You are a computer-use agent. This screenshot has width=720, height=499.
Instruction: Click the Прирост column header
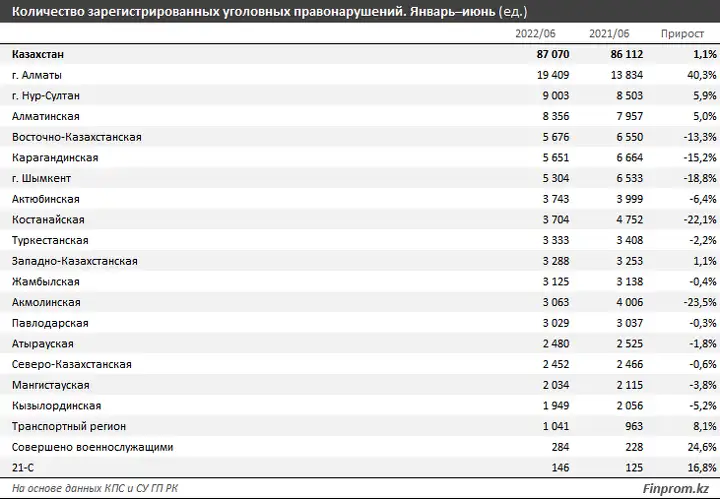[x=682, y=34]
